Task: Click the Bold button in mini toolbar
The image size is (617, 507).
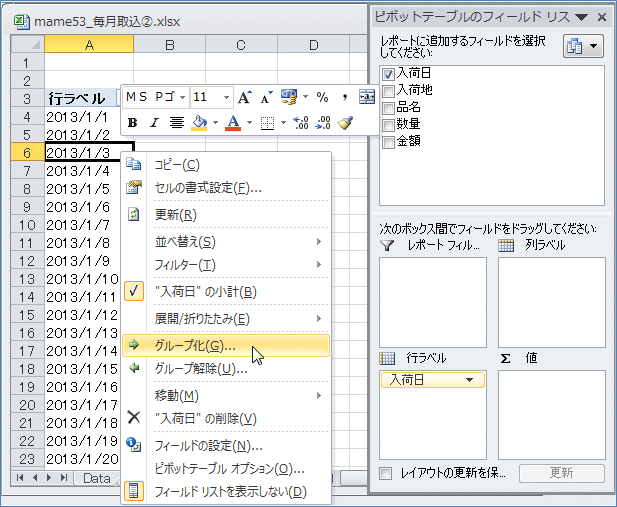Action: tap(133, 123)
